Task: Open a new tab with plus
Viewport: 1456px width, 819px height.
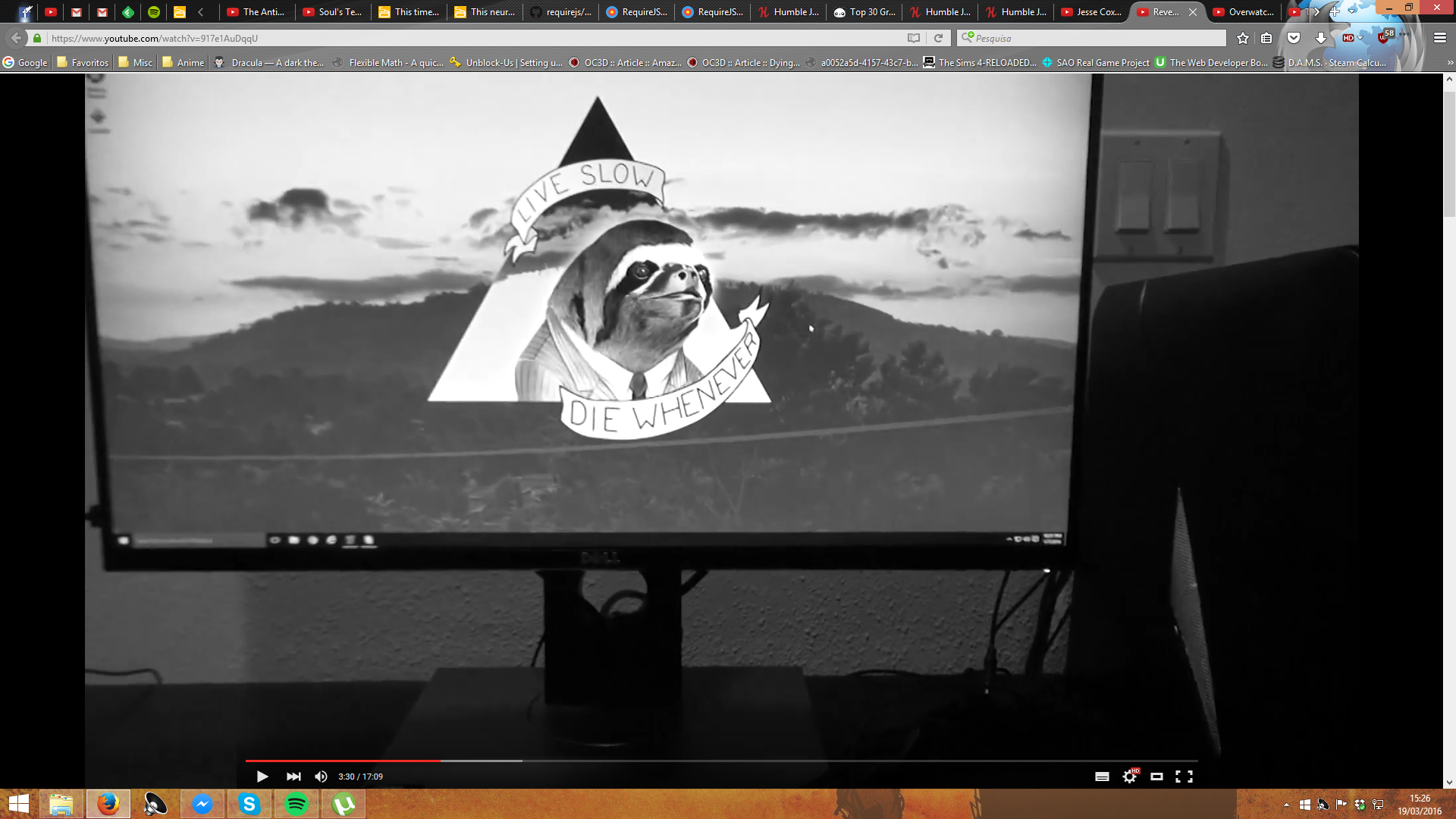Action: tap(1335, 12)
